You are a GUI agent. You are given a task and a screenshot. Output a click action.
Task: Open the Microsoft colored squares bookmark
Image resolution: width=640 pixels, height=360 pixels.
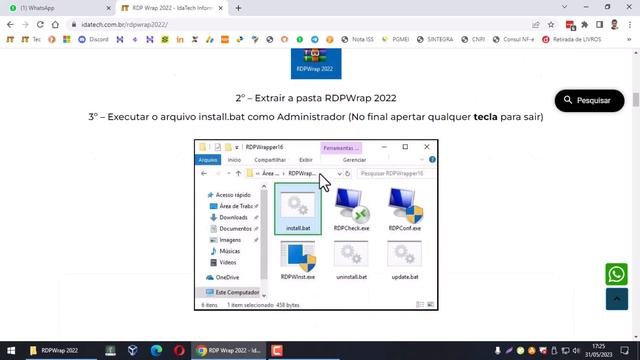pos(67,40)
